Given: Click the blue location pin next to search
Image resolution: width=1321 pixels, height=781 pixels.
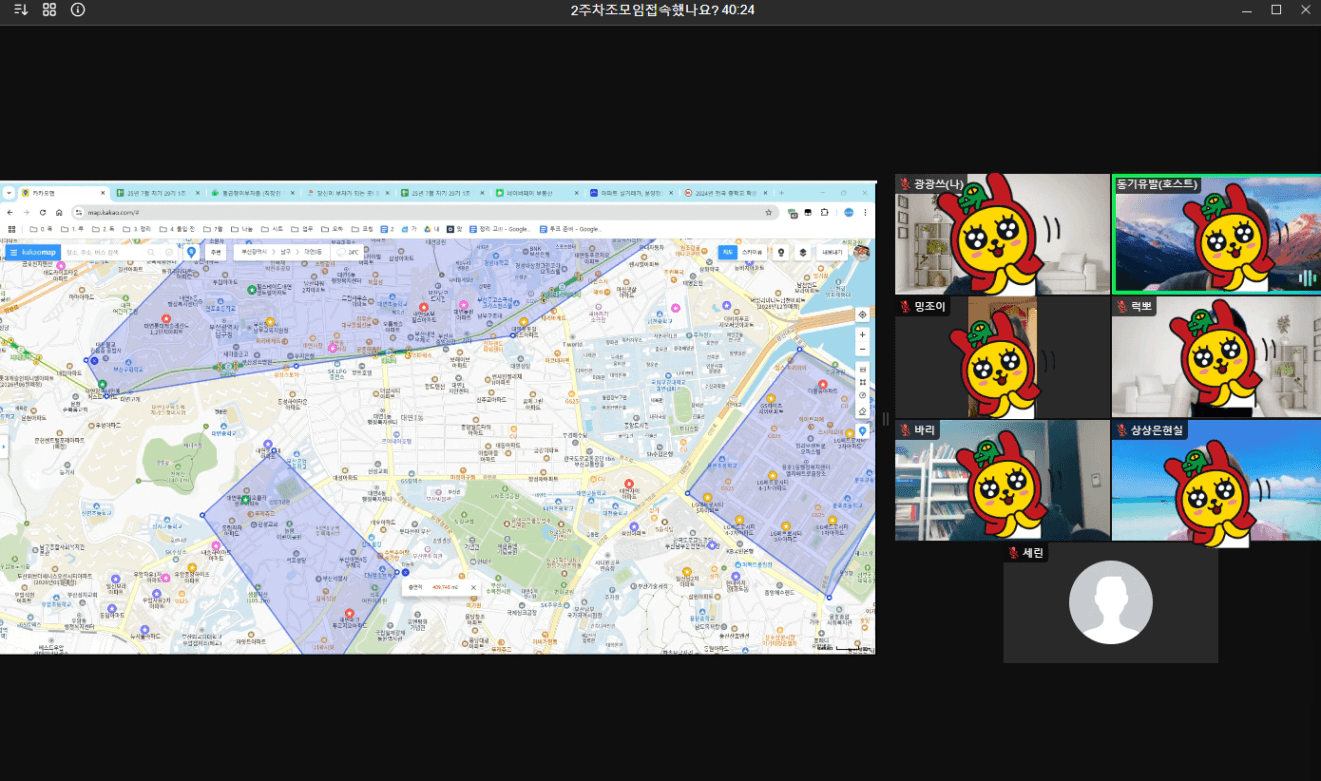Looking at the screenshot, I should click(191, 252).
